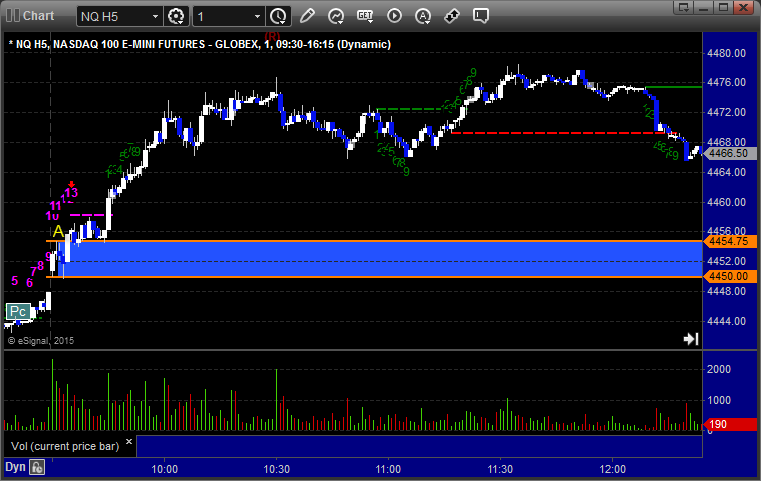Image resolution: width=761 pixels, height=481 pixels.
Task: Select the magenta 13 countdown marker
Action: 71,193
